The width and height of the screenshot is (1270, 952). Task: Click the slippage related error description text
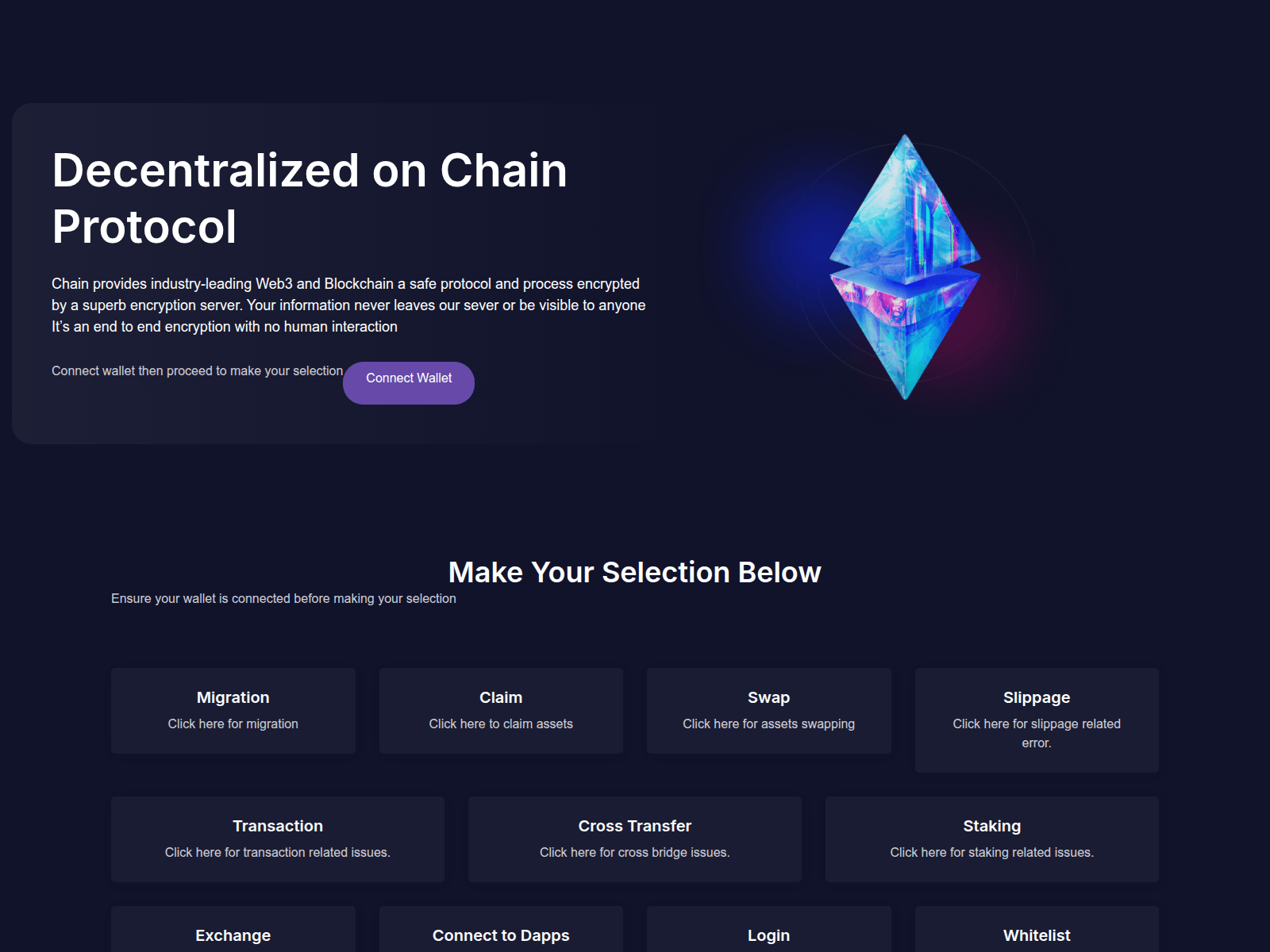click(1036, 733)
